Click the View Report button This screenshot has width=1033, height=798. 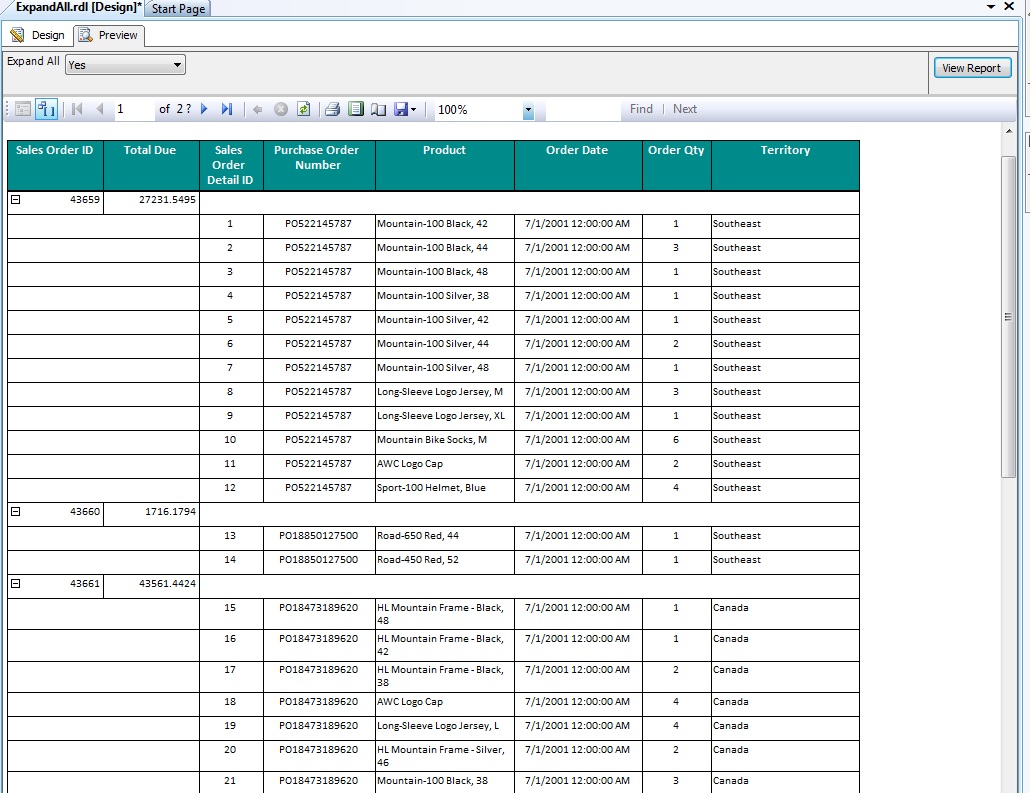[x=971, y=67]
